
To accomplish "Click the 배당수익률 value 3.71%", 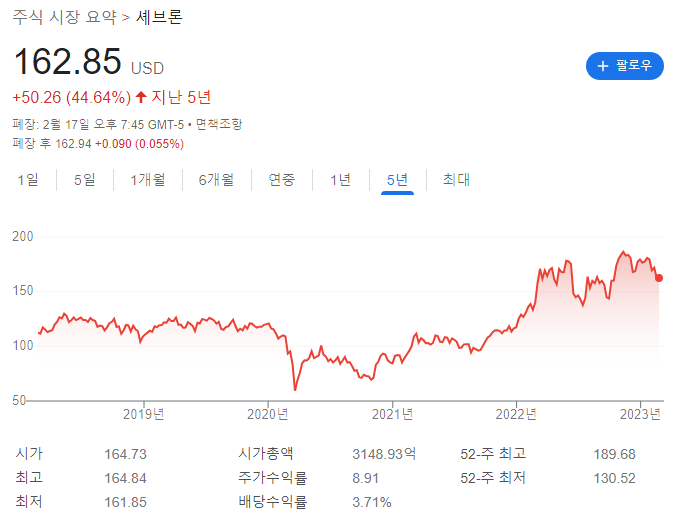I will click(372, 502).
